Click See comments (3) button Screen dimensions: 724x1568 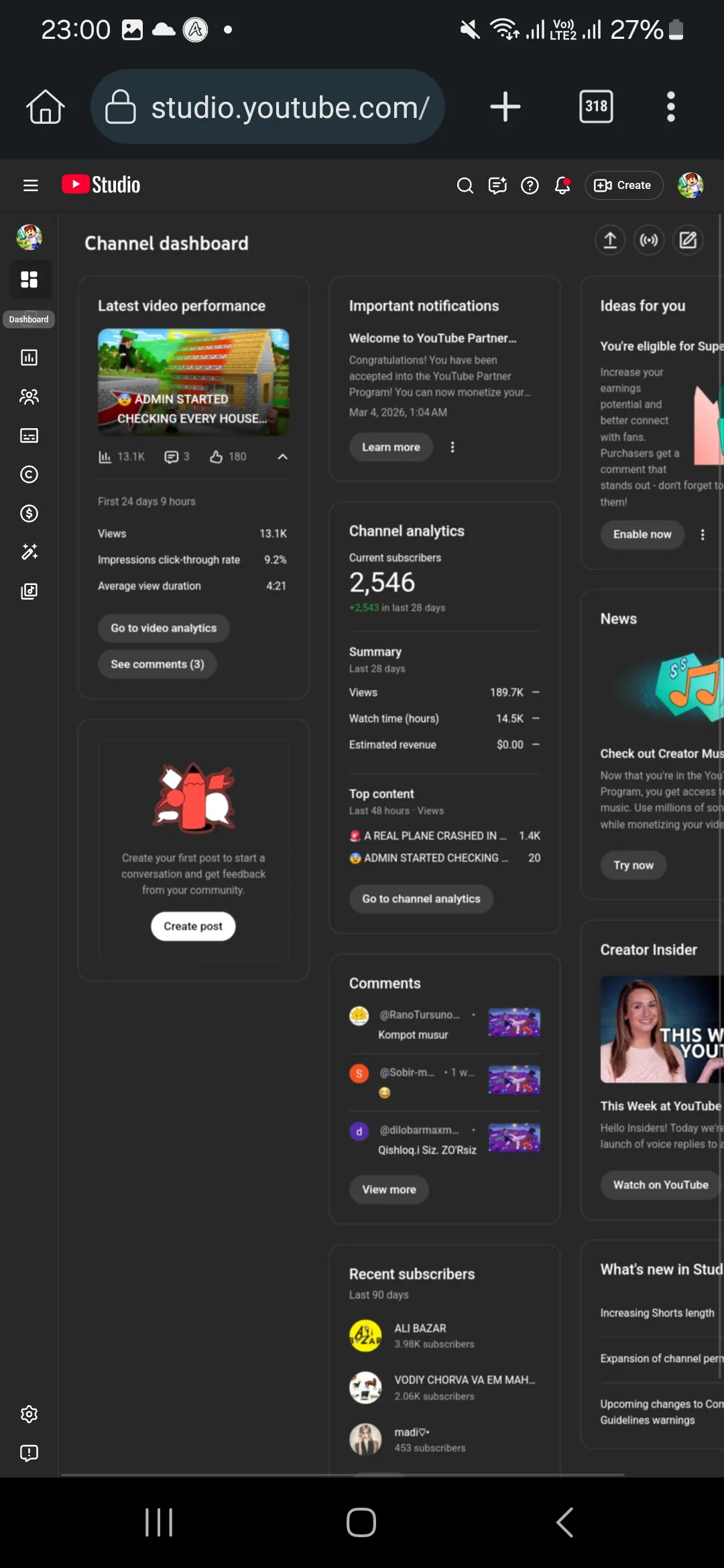(158, 664)
